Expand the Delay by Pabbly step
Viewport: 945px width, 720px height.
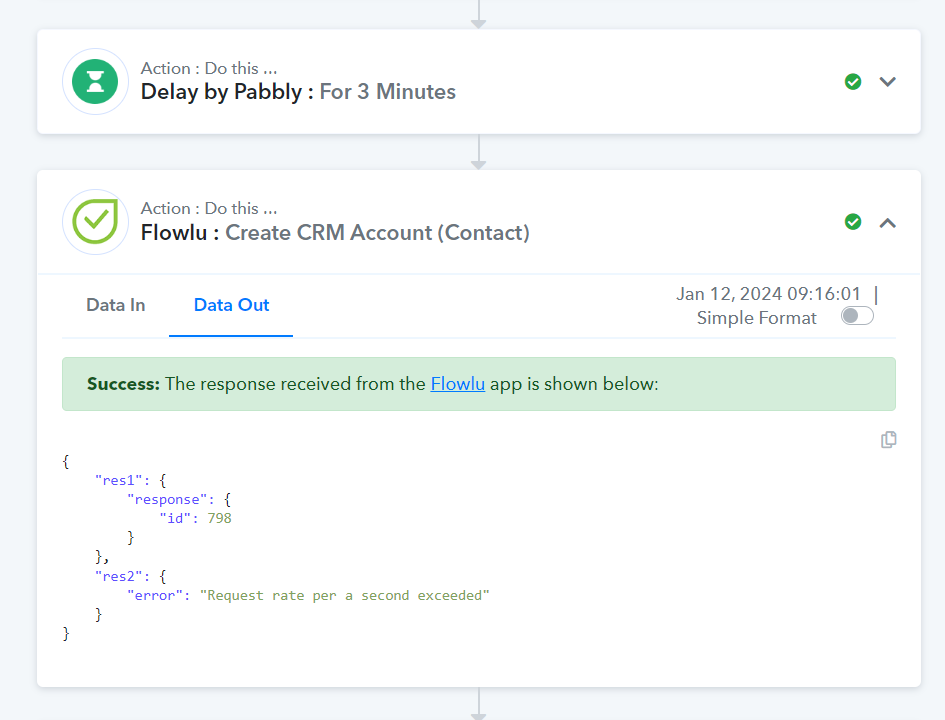coord(888,81)
